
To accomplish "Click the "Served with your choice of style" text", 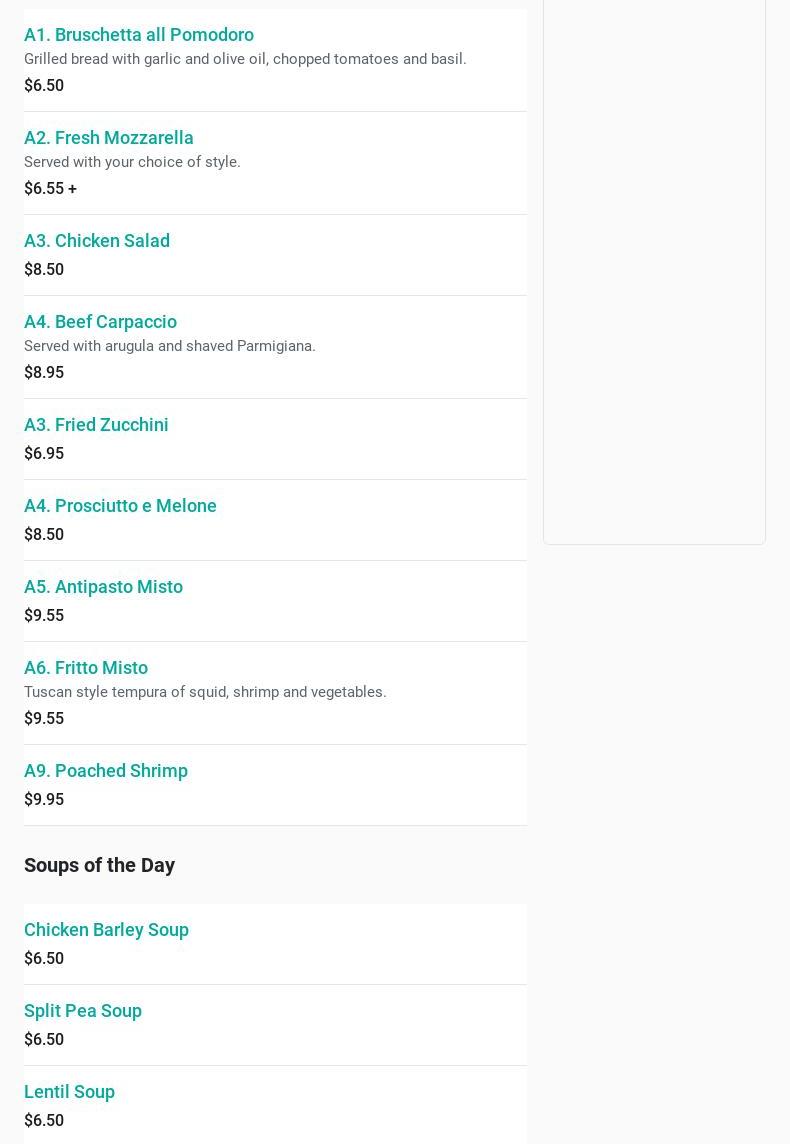I will pos(132,162).
